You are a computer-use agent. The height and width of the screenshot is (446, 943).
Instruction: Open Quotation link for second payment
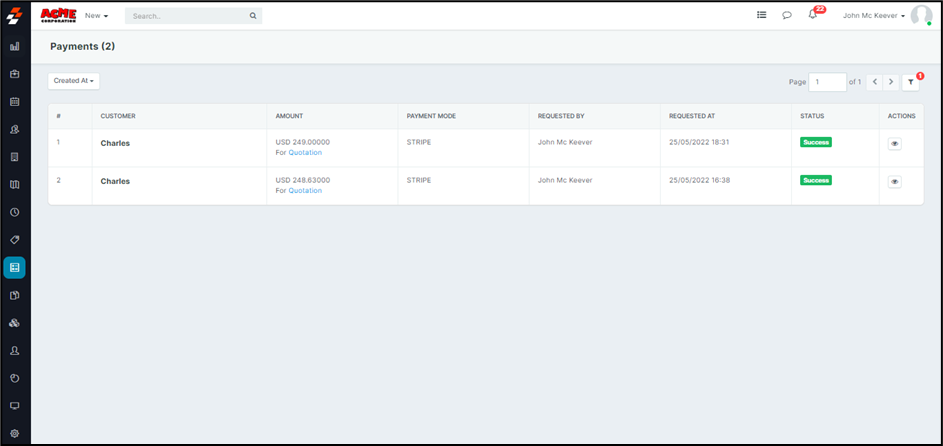tap(305, 191)
